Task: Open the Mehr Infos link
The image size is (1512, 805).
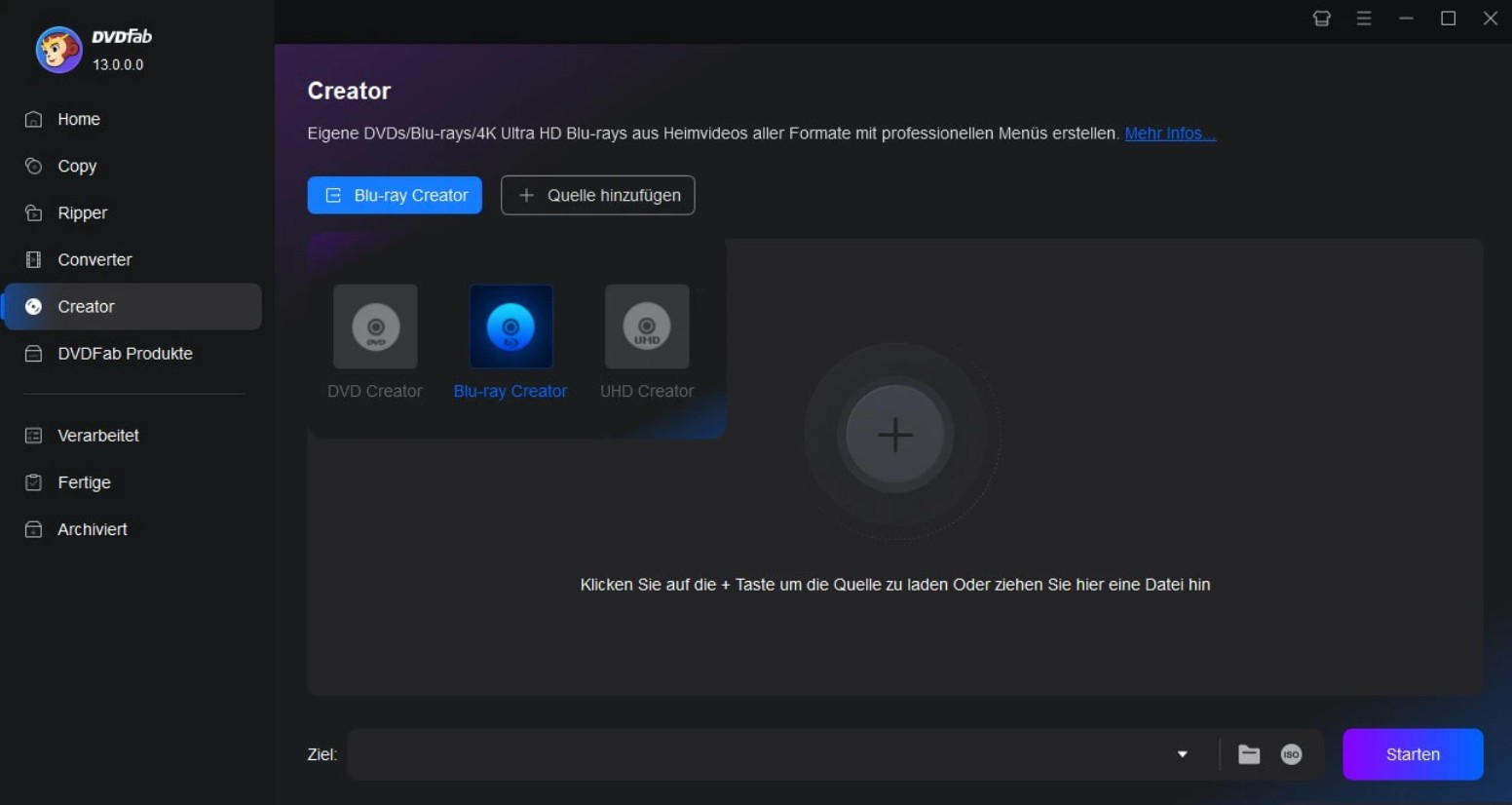Action: point(1170,134)
